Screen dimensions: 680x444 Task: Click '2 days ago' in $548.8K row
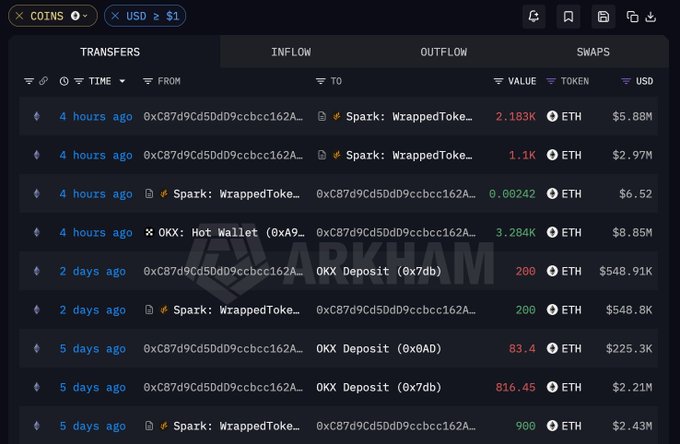92,310
